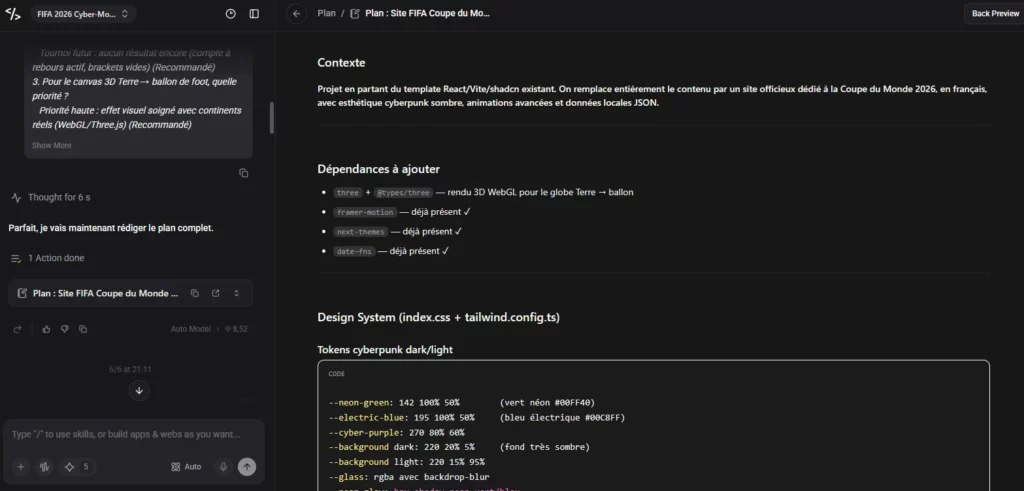Click the --neon-green token line
The image size is (1024, 491).
[461, 402]
